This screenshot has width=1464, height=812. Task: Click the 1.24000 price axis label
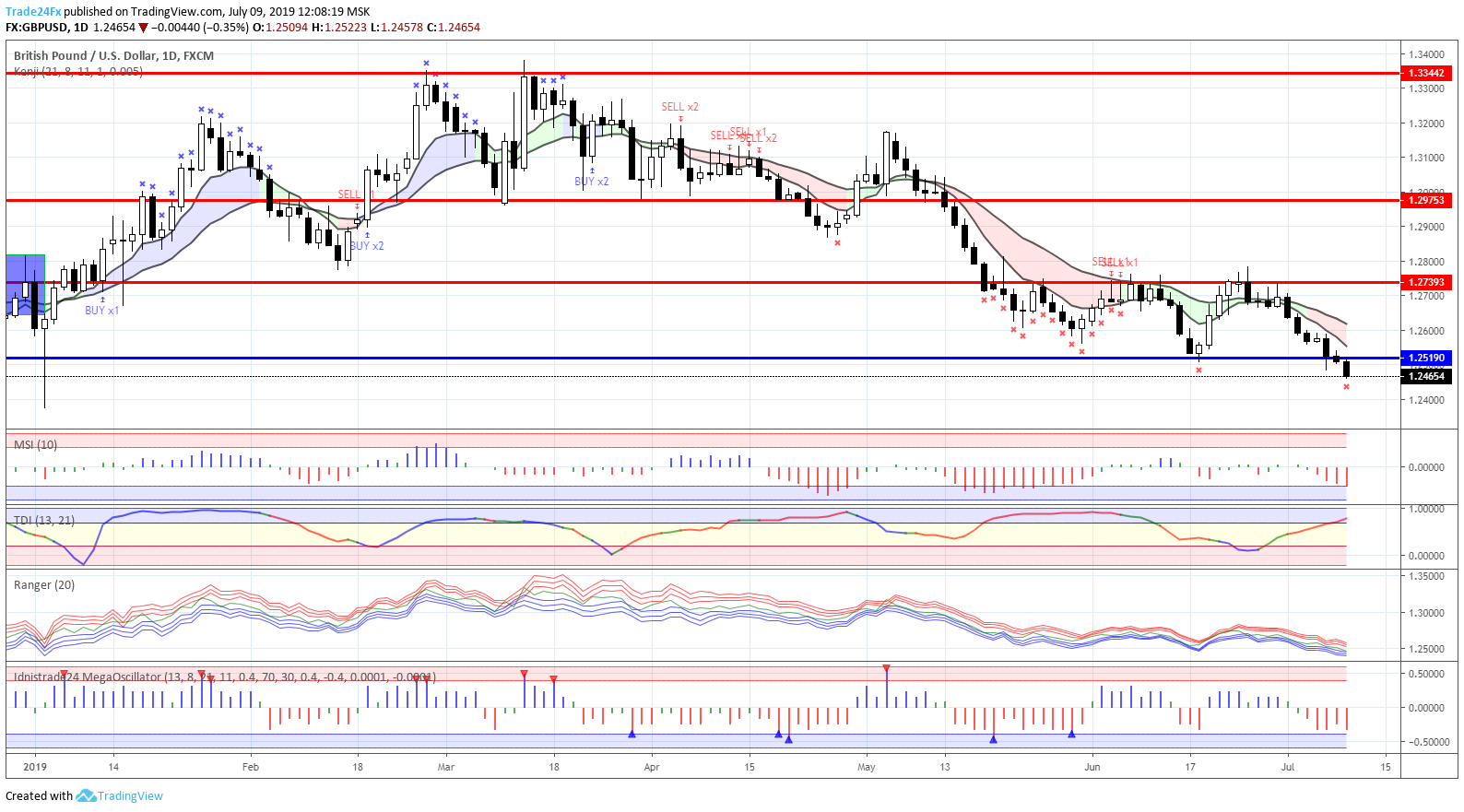[1426, 400]
